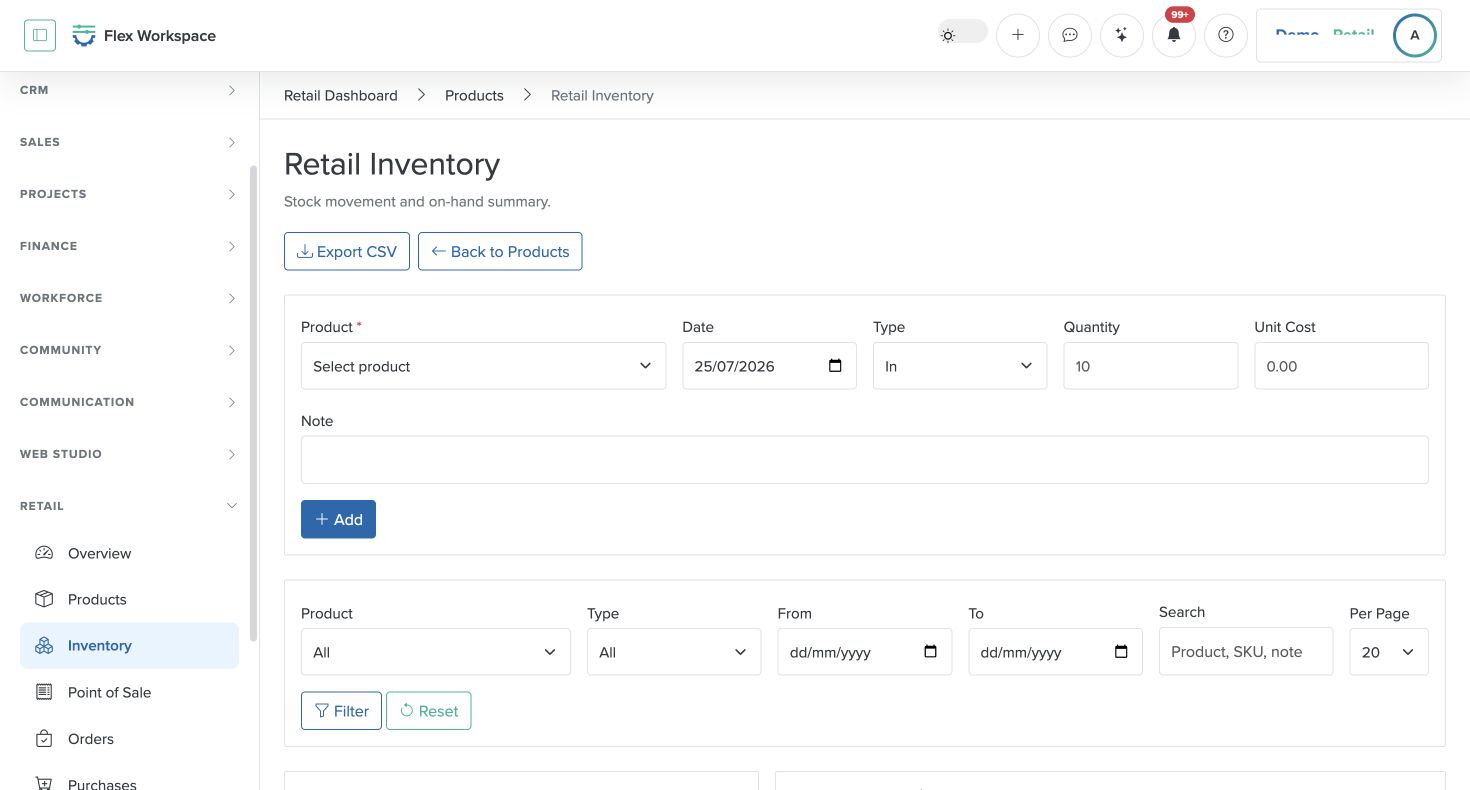
Task: Open the filter Product dropdown showing All
Action: (x=436, y=652)
